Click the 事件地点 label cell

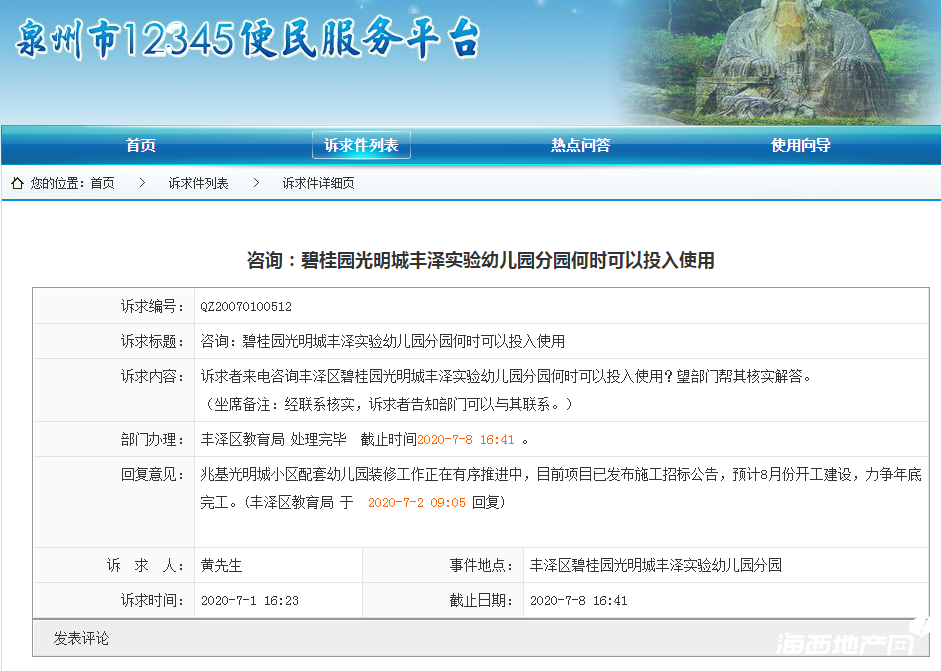point(443,565)
